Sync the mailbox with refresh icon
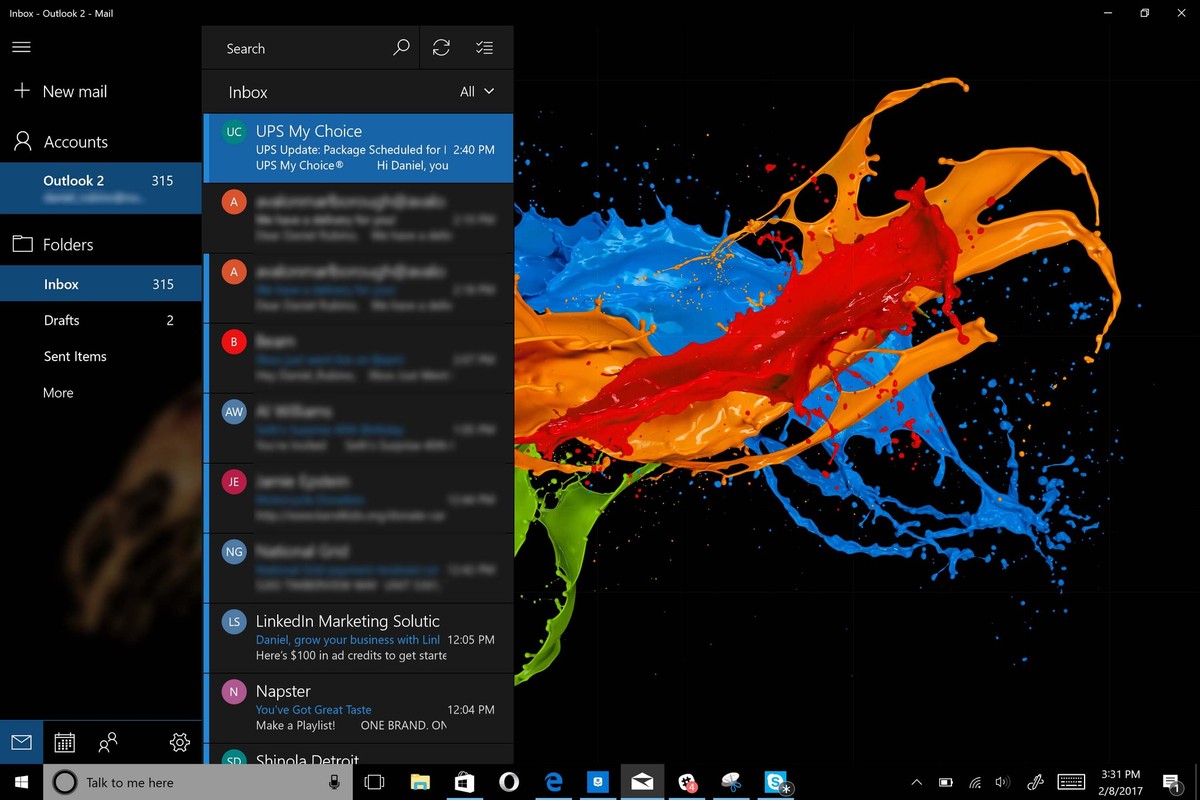1200x800 pixels. [441, 47]
